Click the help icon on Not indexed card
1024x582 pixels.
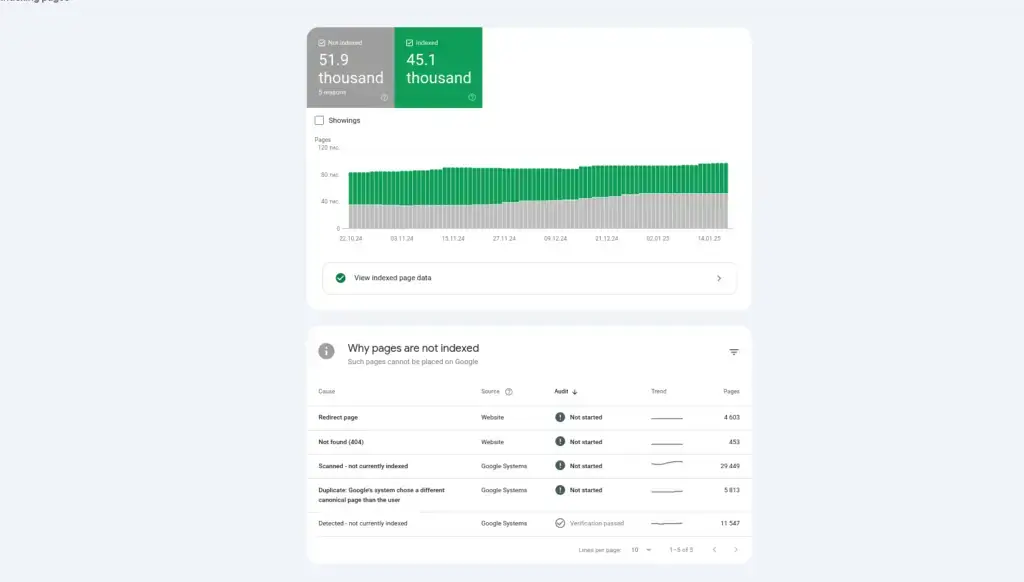(x=384, y=97)
